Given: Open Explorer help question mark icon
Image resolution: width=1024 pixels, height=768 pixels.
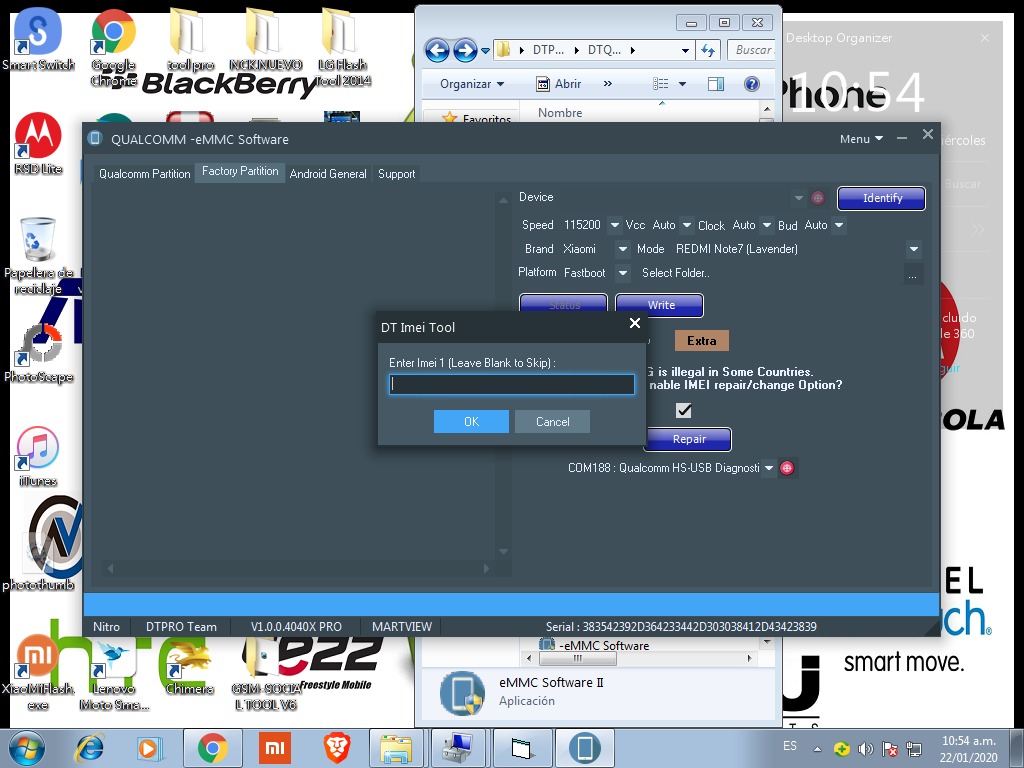Looking at the screenshot, I should [752, 84].
